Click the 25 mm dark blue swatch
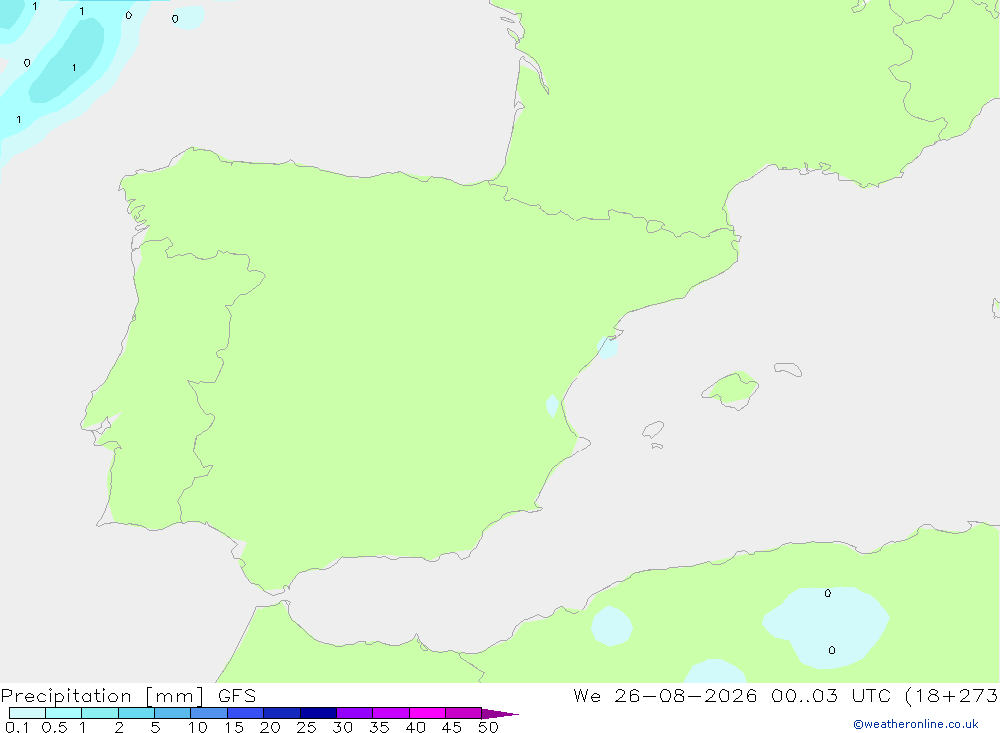The image size is (1000, 733). pyautogui.click(x=318, y=713)
